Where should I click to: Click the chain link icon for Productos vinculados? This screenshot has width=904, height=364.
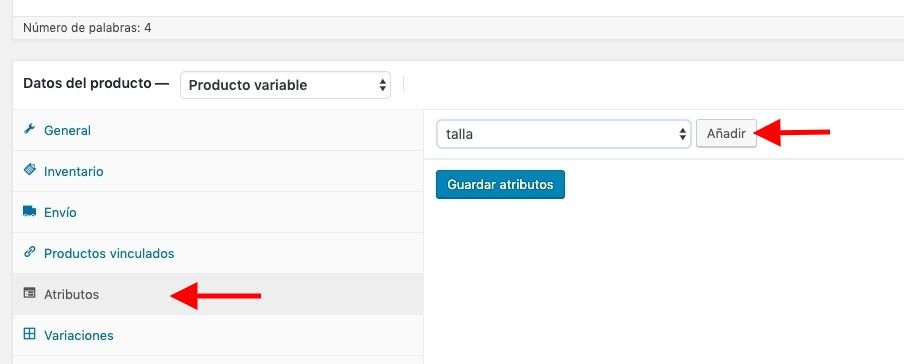(29, 252)
